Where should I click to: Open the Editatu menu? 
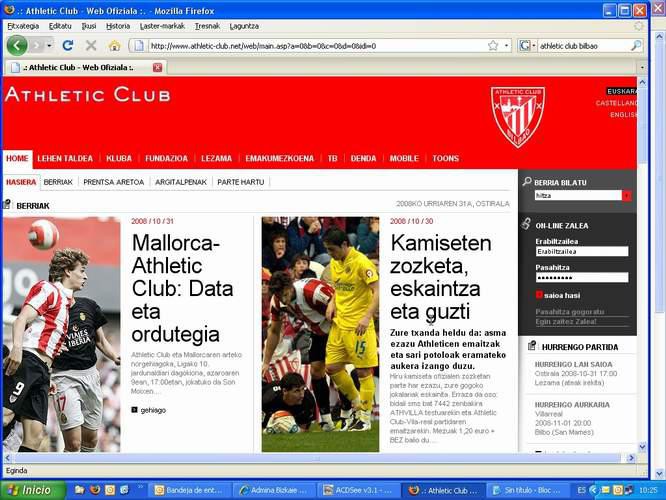coord(60,26)
